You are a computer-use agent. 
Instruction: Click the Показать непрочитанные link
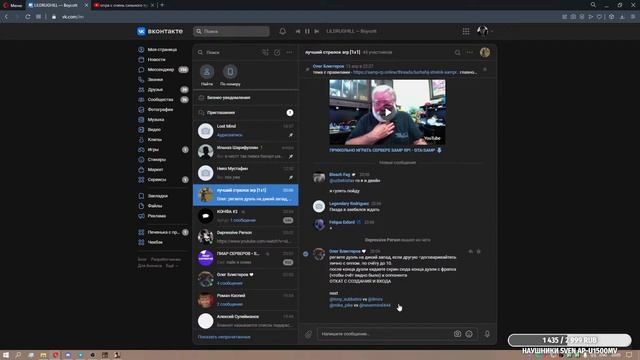point(224,337)
